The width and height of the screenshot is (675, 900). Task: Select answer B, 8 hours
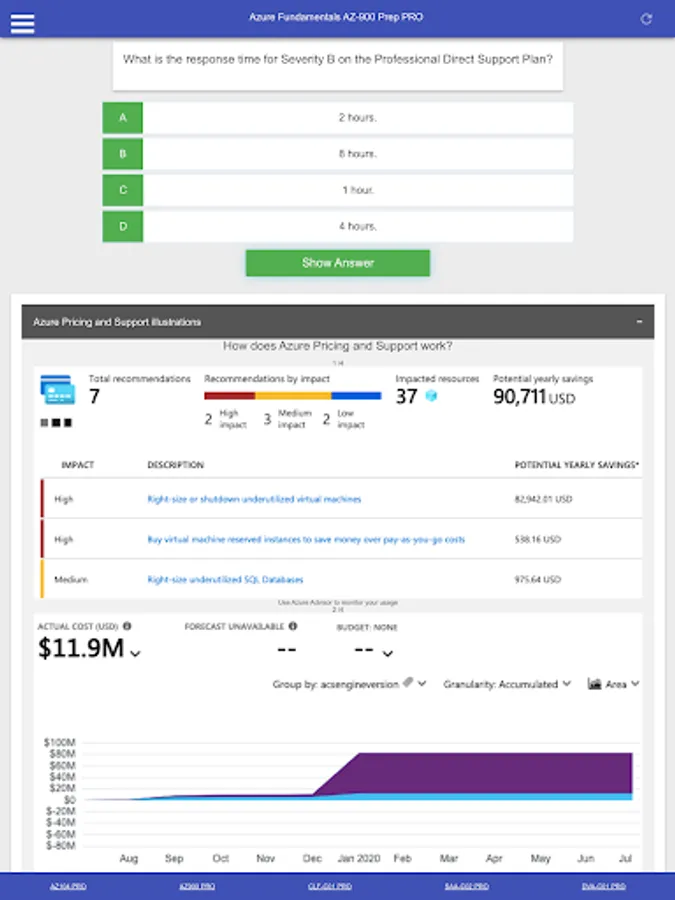[338, 154]
